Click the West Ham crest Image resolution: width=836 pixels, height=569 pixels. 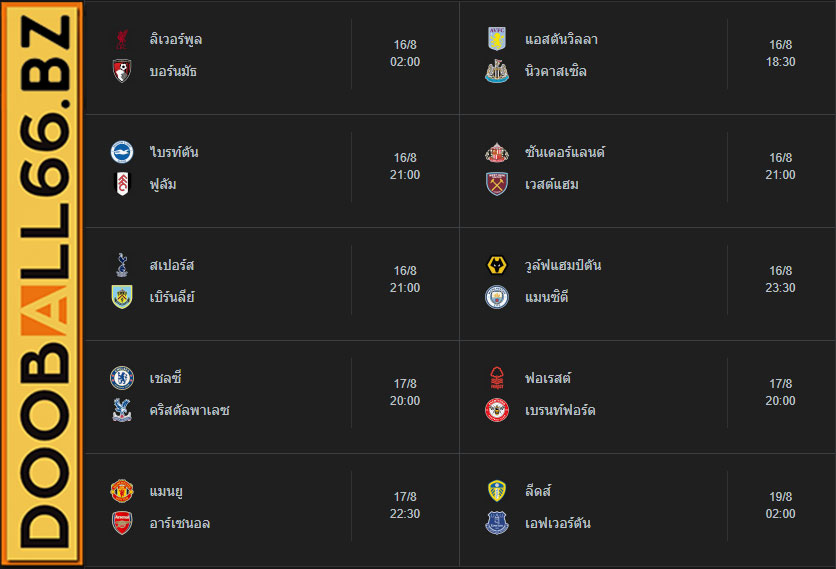[497, 184]
